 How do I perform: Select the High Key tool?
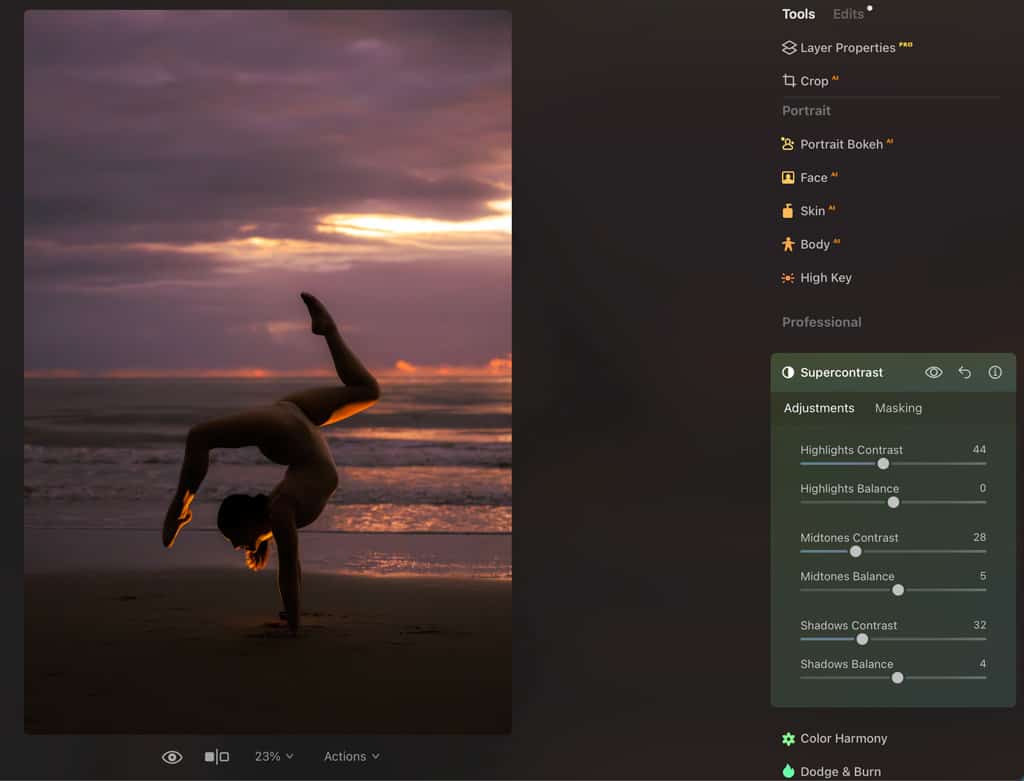tap(825, 278)
